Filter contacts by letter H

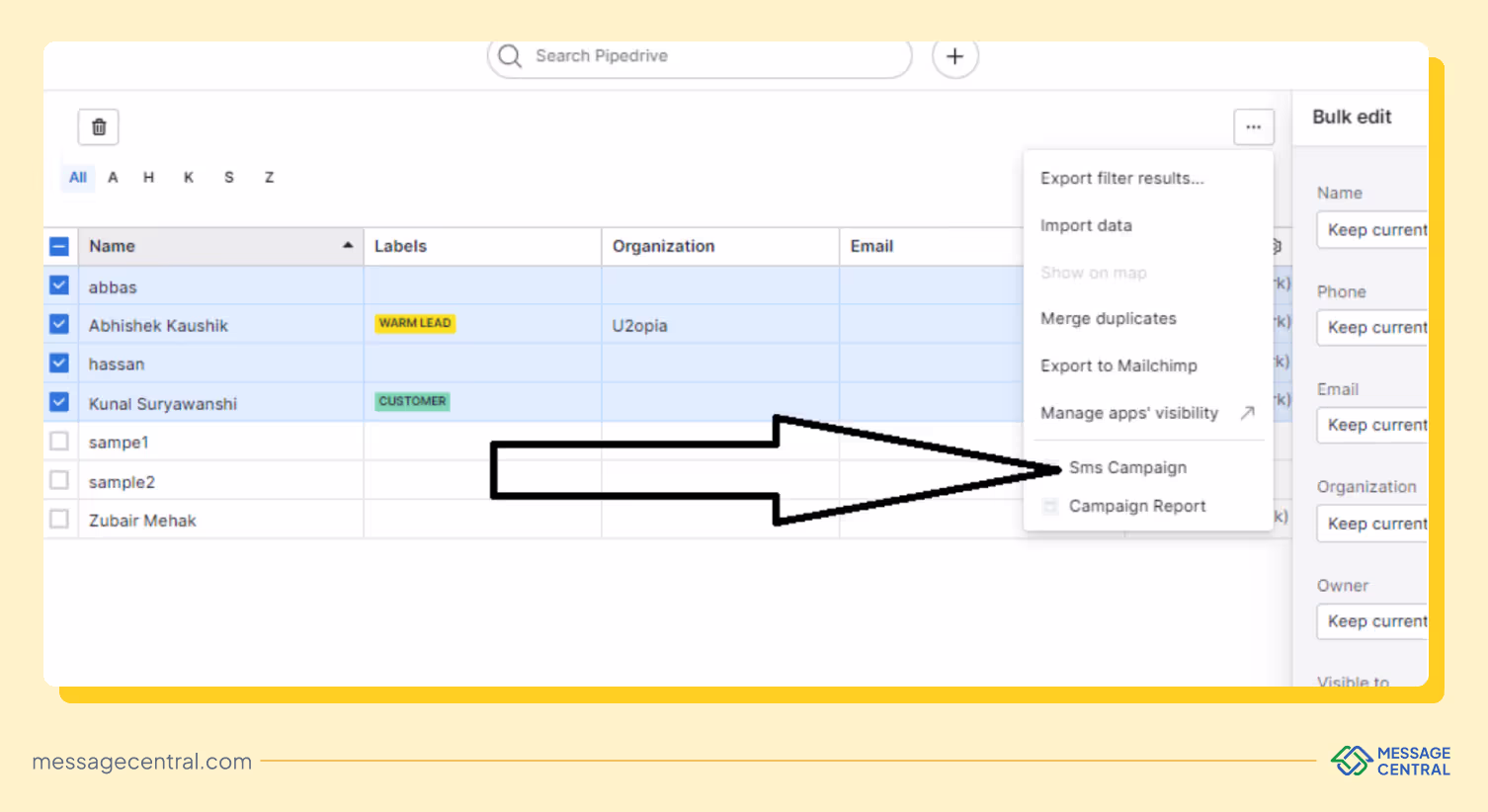click(148, 178)
